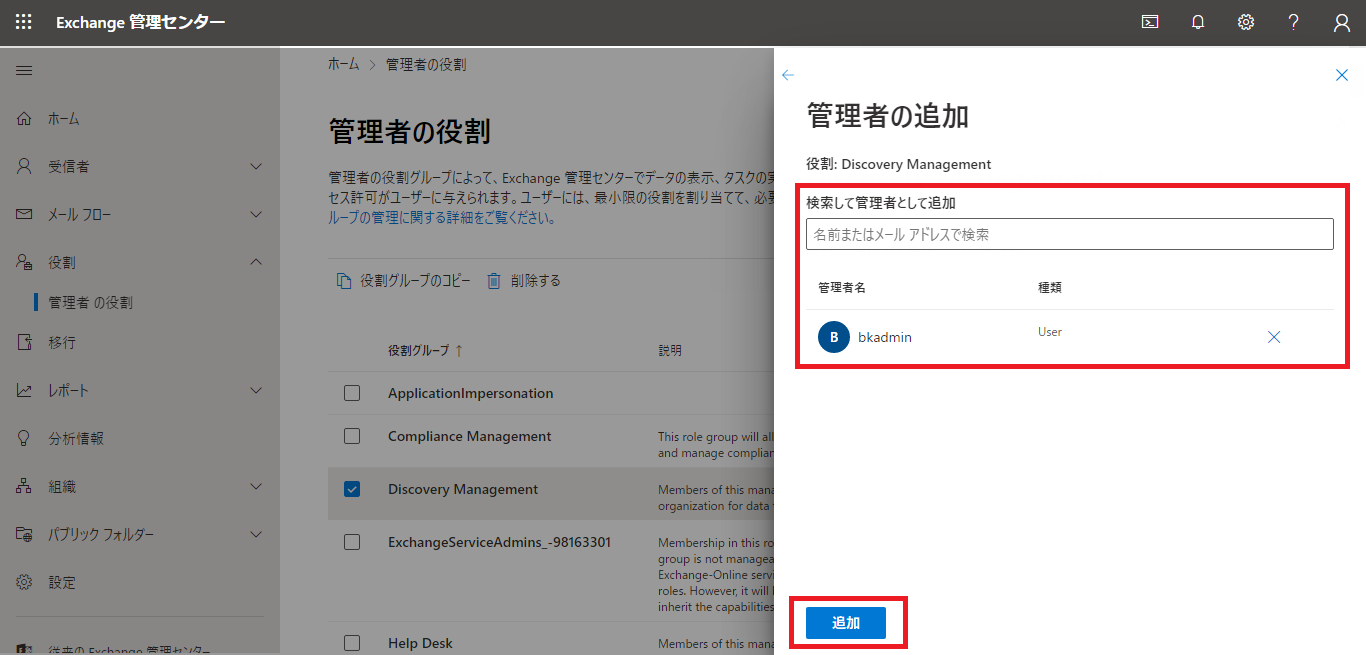Open 分析情報 in the sidebar
1366x655 pixels.
76,438
